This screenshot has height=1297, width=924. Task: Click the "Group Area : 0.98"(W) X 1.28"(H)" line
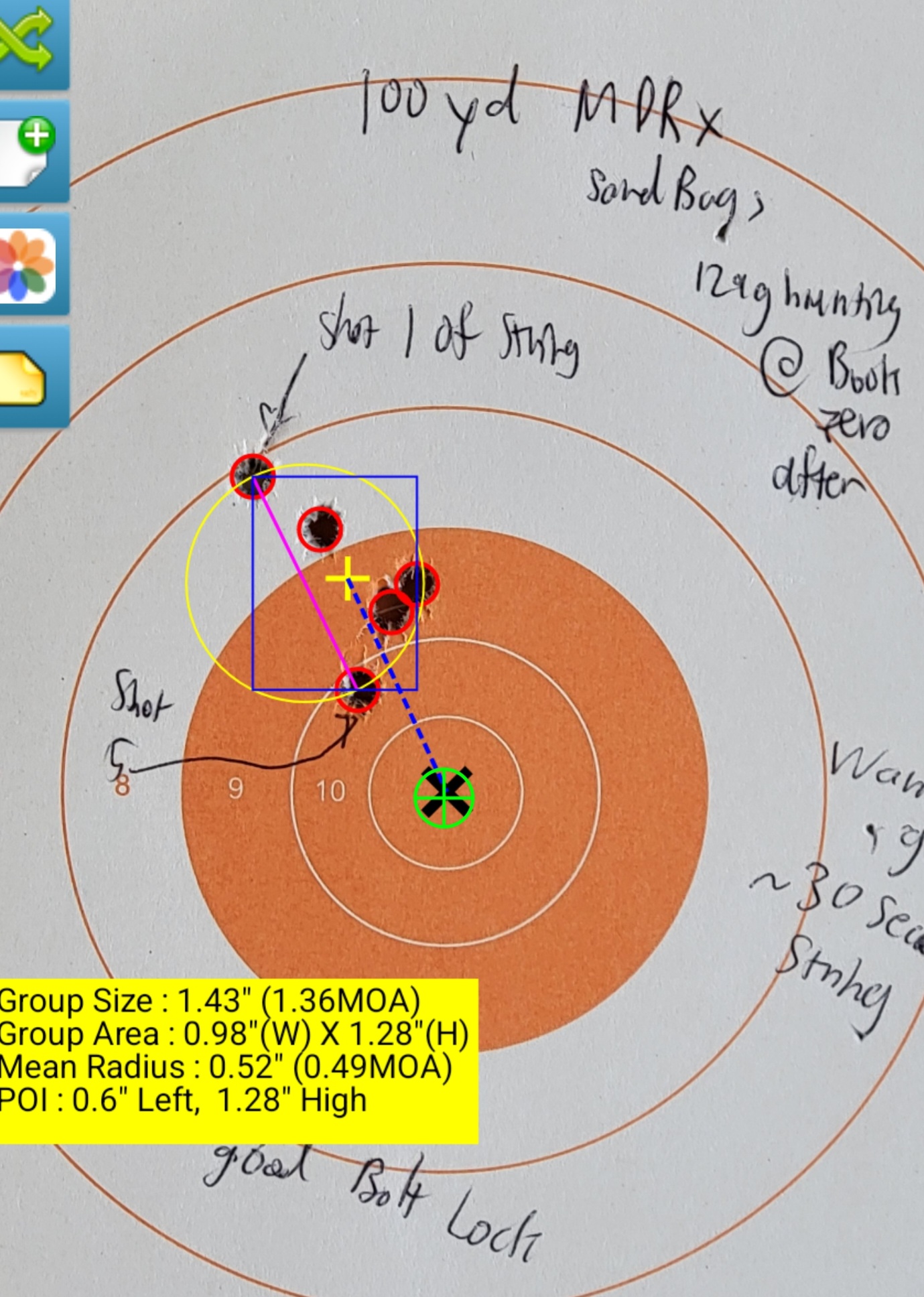coord(234,1034)
